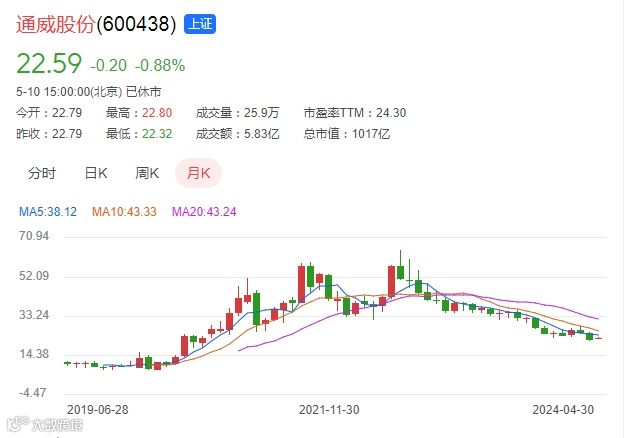624x438 pixels.
Task: Click the 市盈率TTM value 24.30
Action: [x=391, y=113]
